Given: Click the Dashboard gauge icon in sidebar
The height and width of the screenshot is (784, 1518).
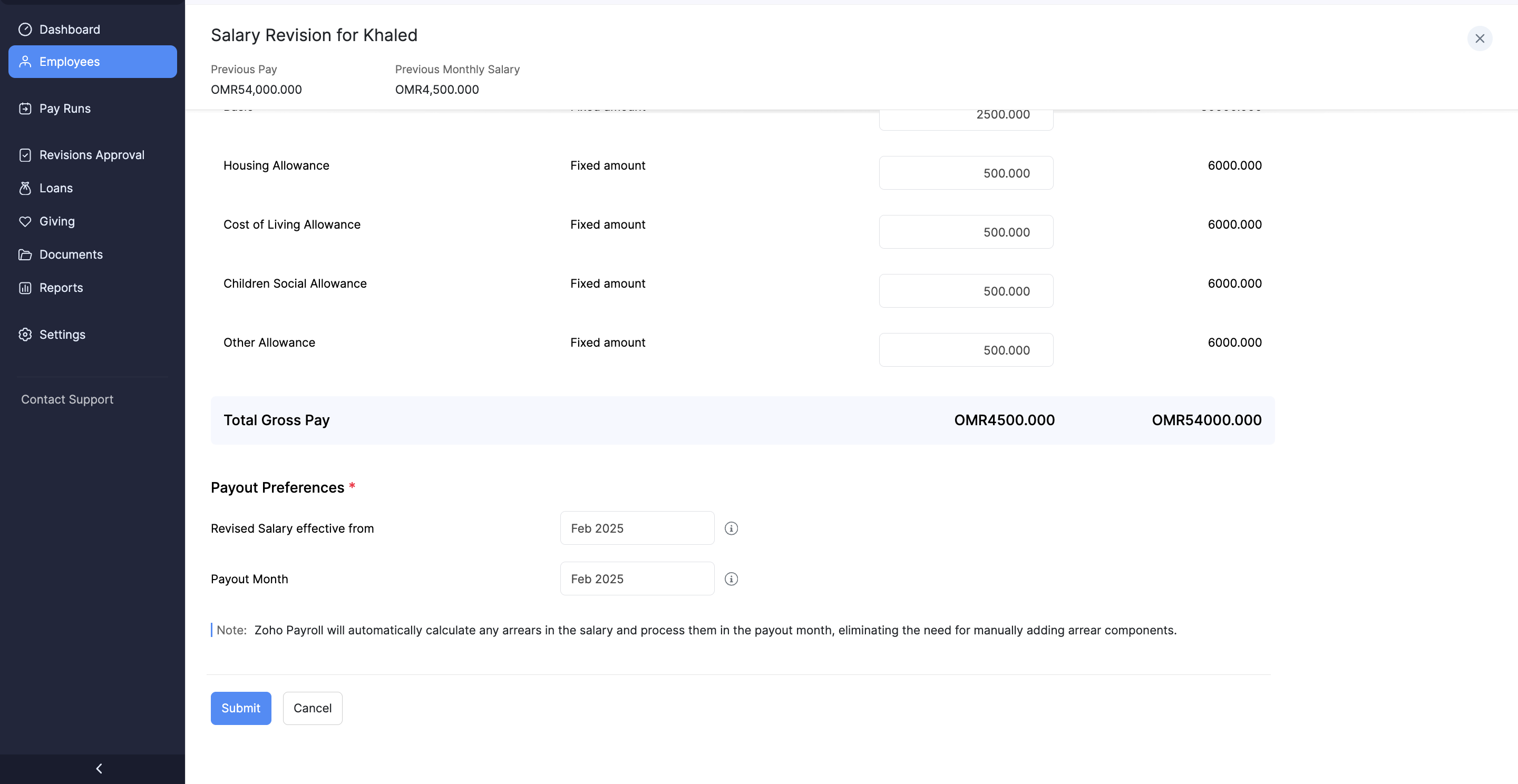Looking at the screenshot, I should click(x=25, y=30).
